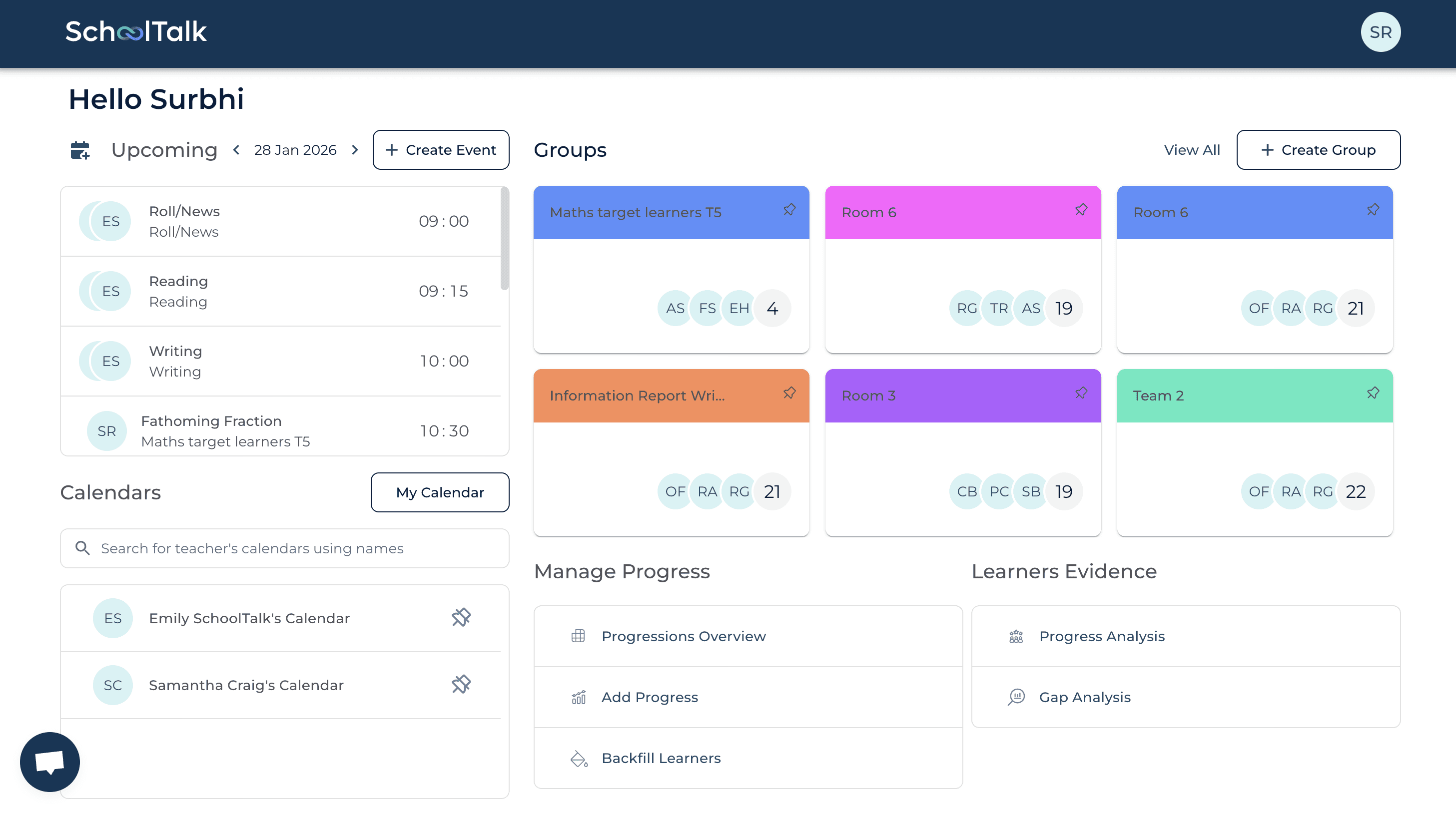Open View All groups link
The width and height of the screenshot is (1456, 816).
click(1192, 150)
